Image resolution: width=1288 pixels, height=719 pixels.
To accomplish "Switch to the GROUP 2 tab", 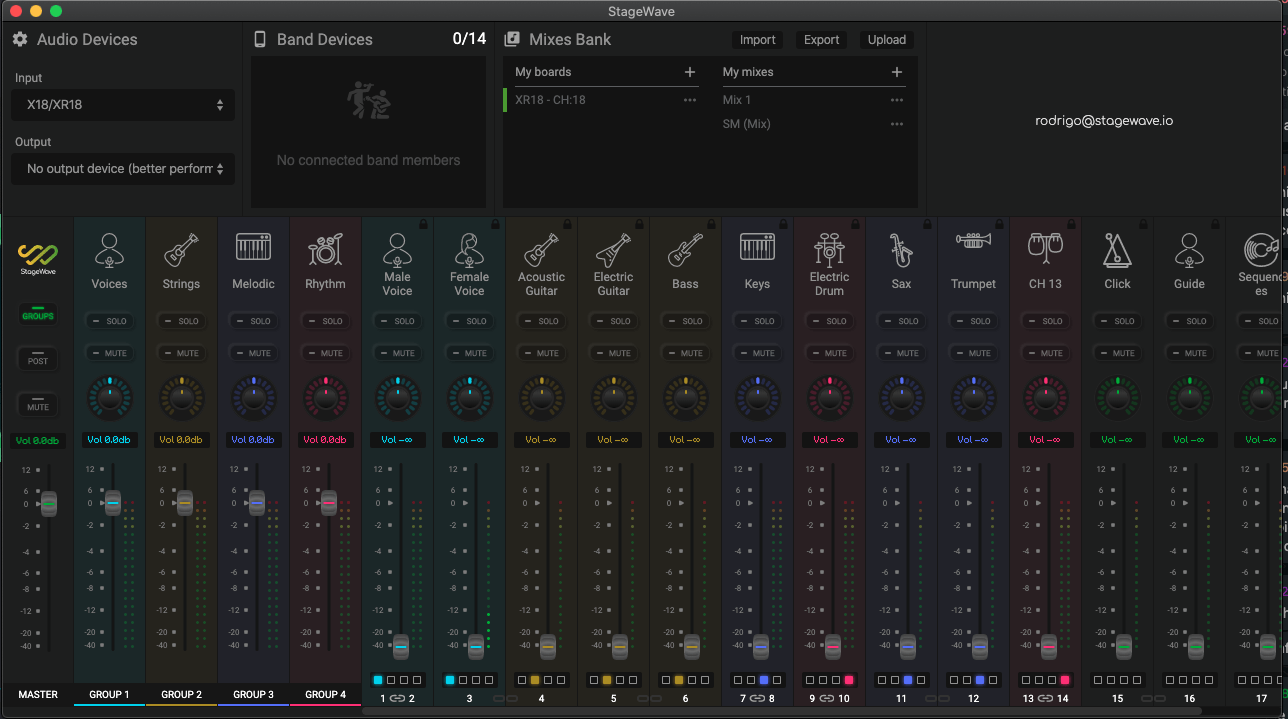I will 181,694.
